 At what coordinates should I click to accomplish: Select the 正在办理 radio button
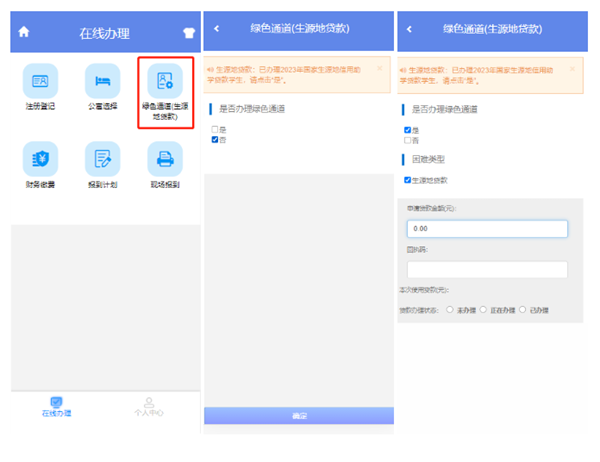click(x=485, y=310)
